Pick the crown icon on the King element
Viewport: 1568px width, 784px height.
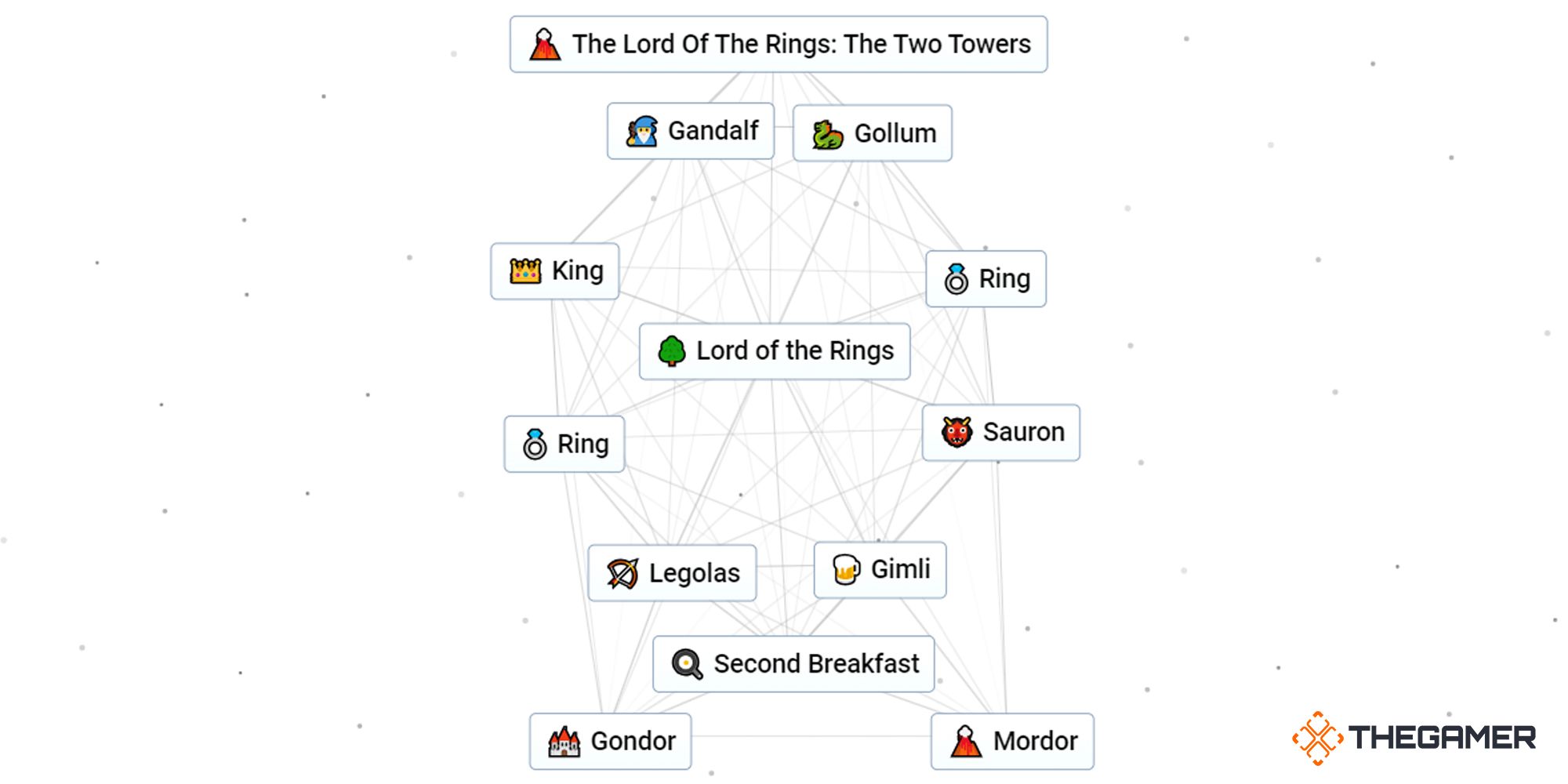[x=525, y=271]
